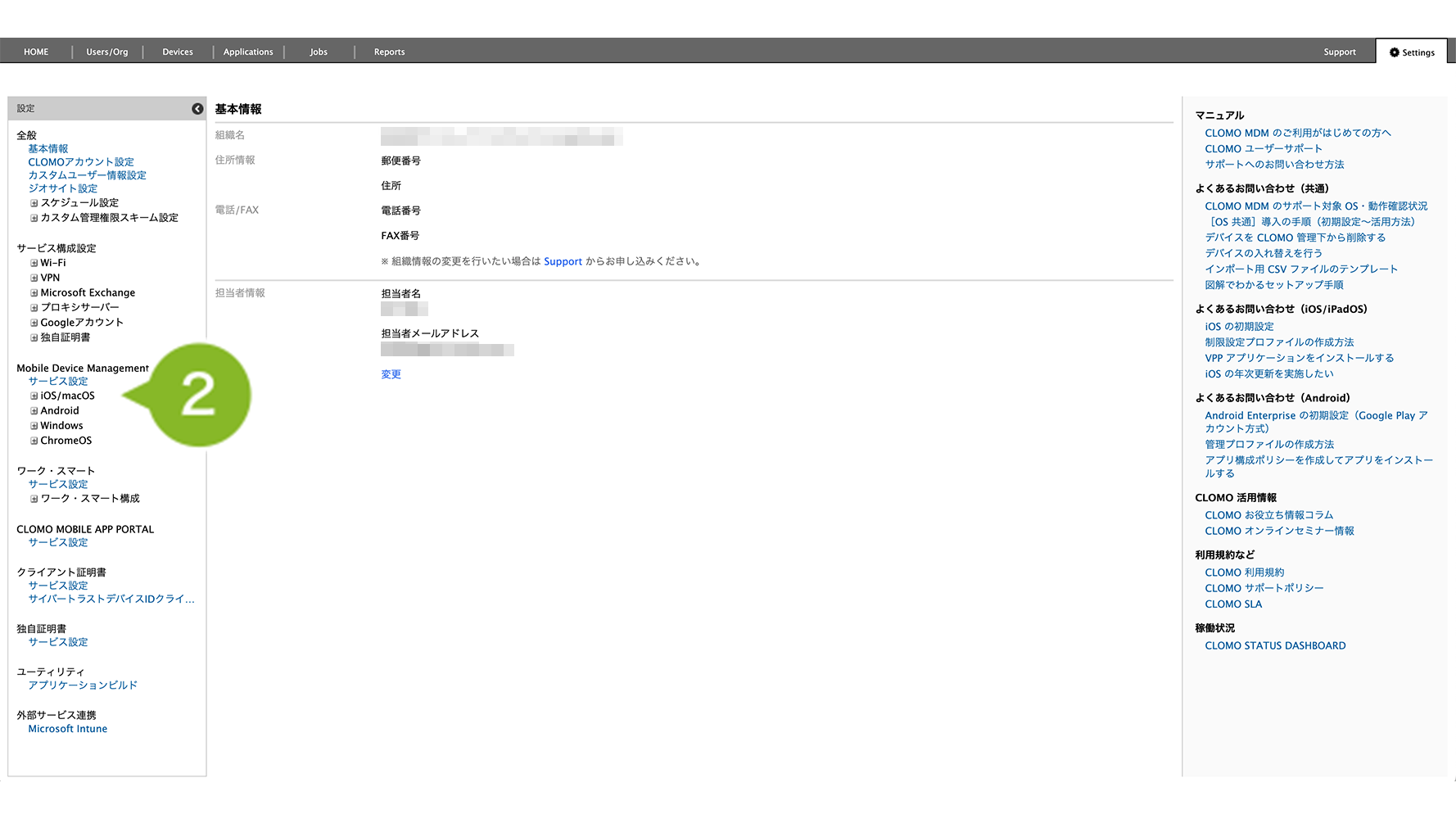The image size is (1456, 819).
Task: Go to the Users/Org tab
Action: 107,52
